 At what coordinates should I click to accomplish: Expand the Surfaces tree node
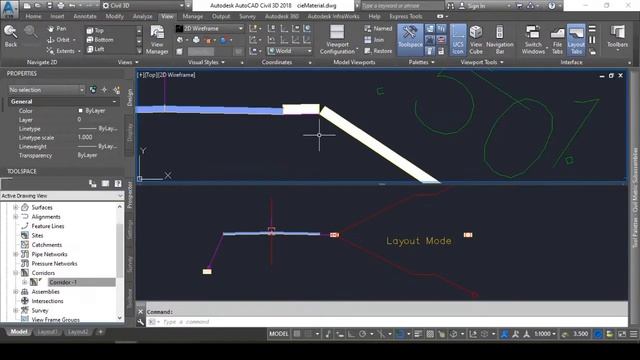16,207
